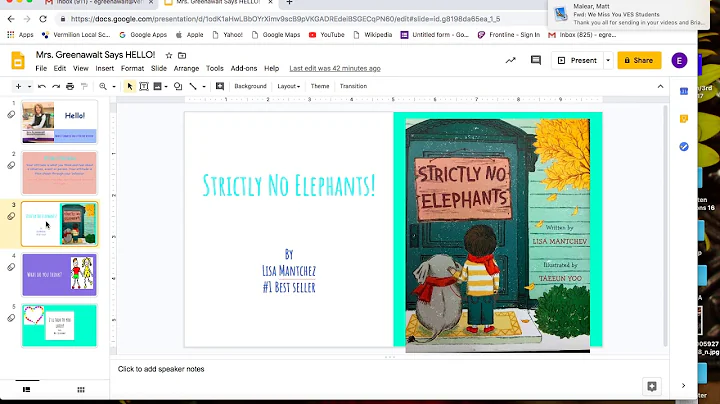Open the Tools menu
Screen dimensions: 720x404
(x=214, y=68)
